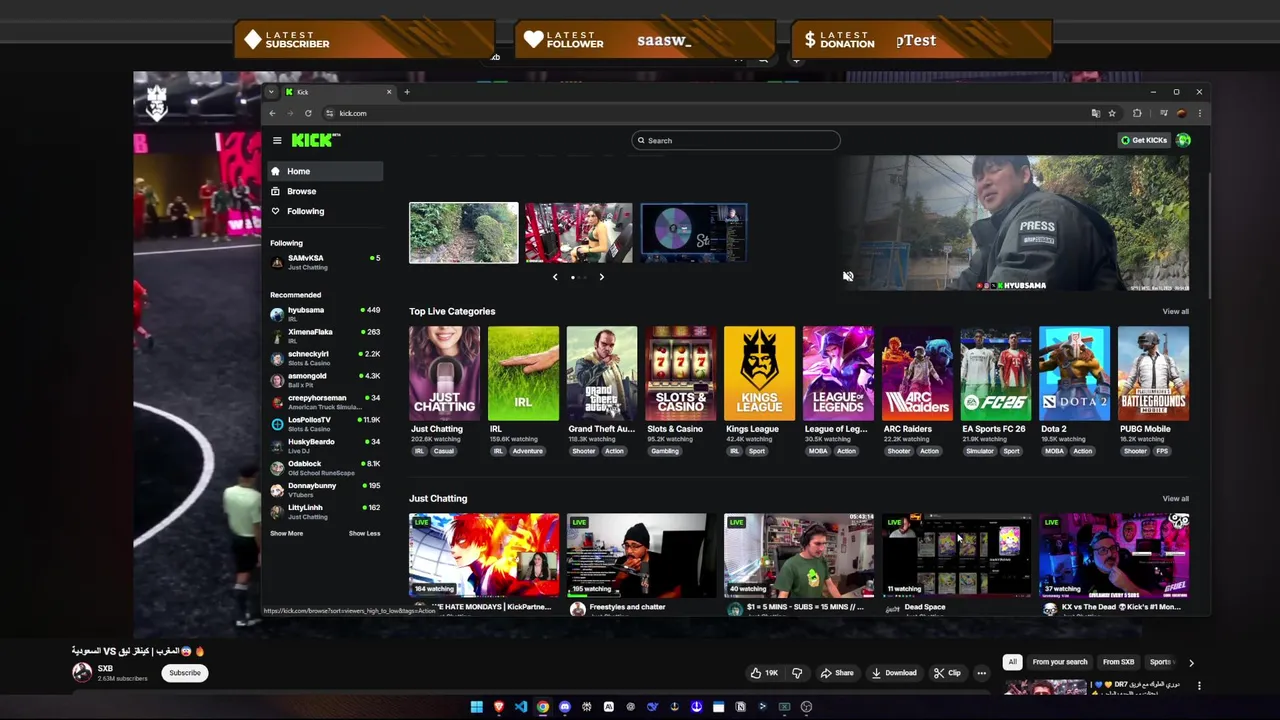1280x720 pixels.
Task: Unmute the featured stream preview
Action: pos(848,277)
